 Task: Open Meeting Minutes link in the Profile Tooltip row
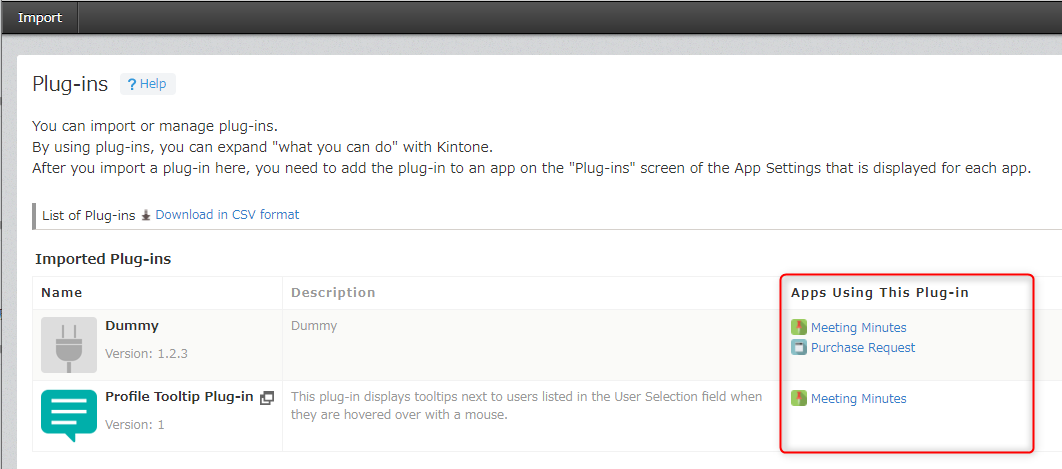tap(858, 399)
